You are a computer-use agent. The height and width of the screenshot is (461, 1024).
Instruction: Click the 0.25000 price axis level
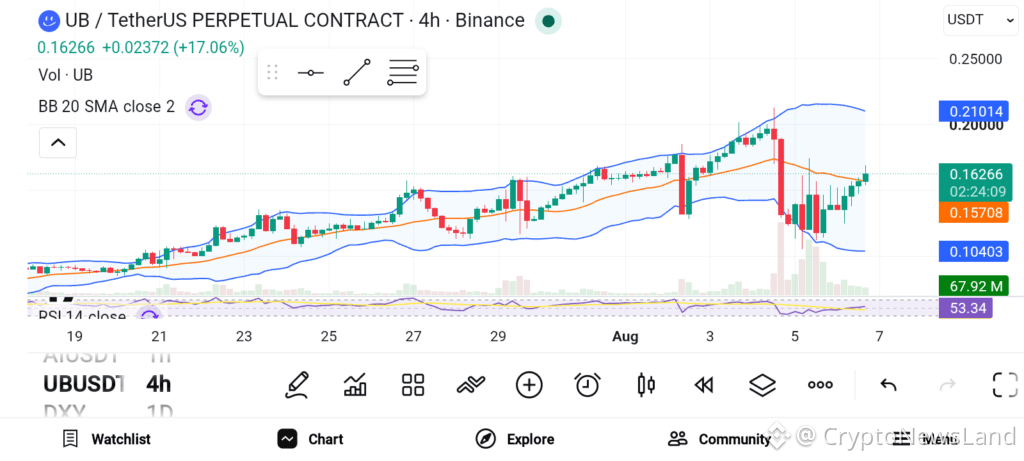976,59
